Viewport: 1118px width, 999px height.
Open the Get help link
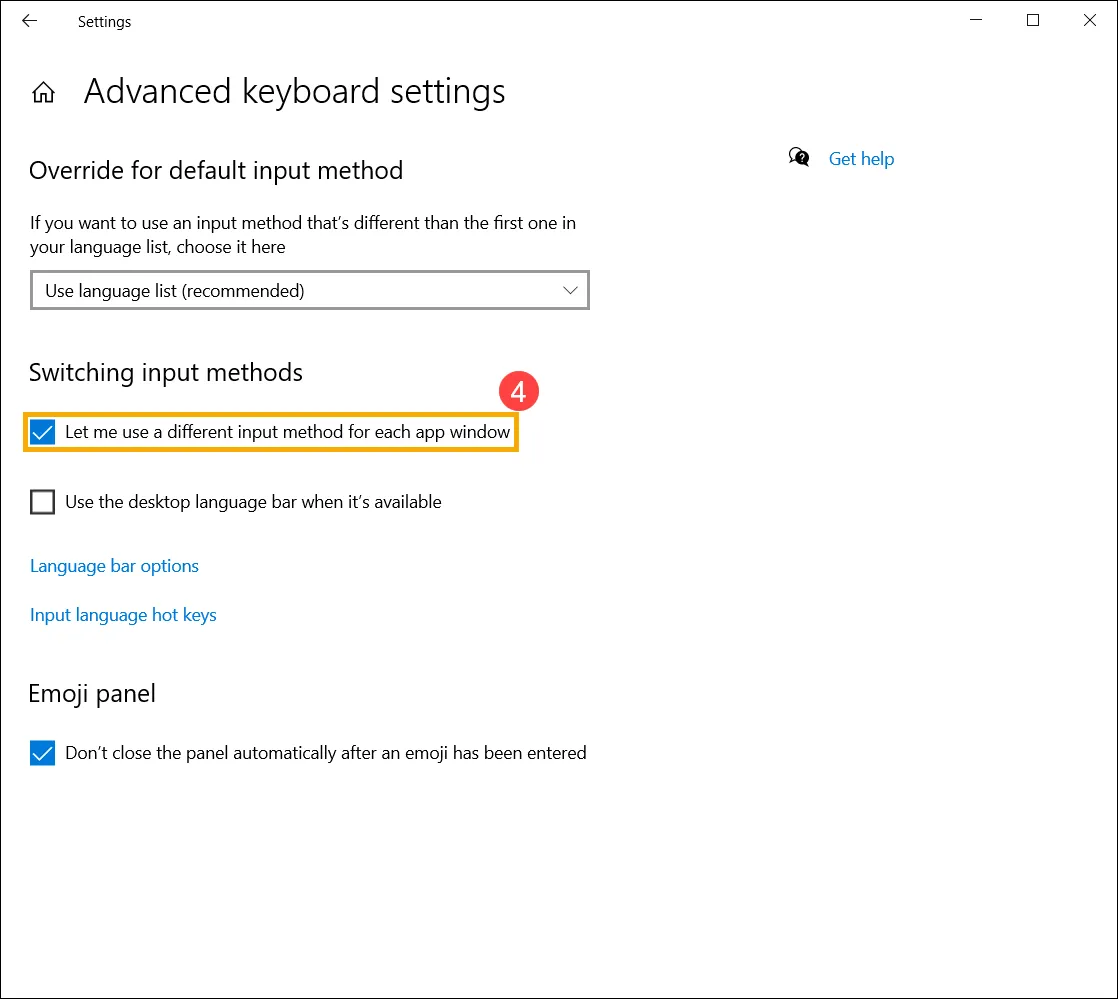[x=861, y=159]
